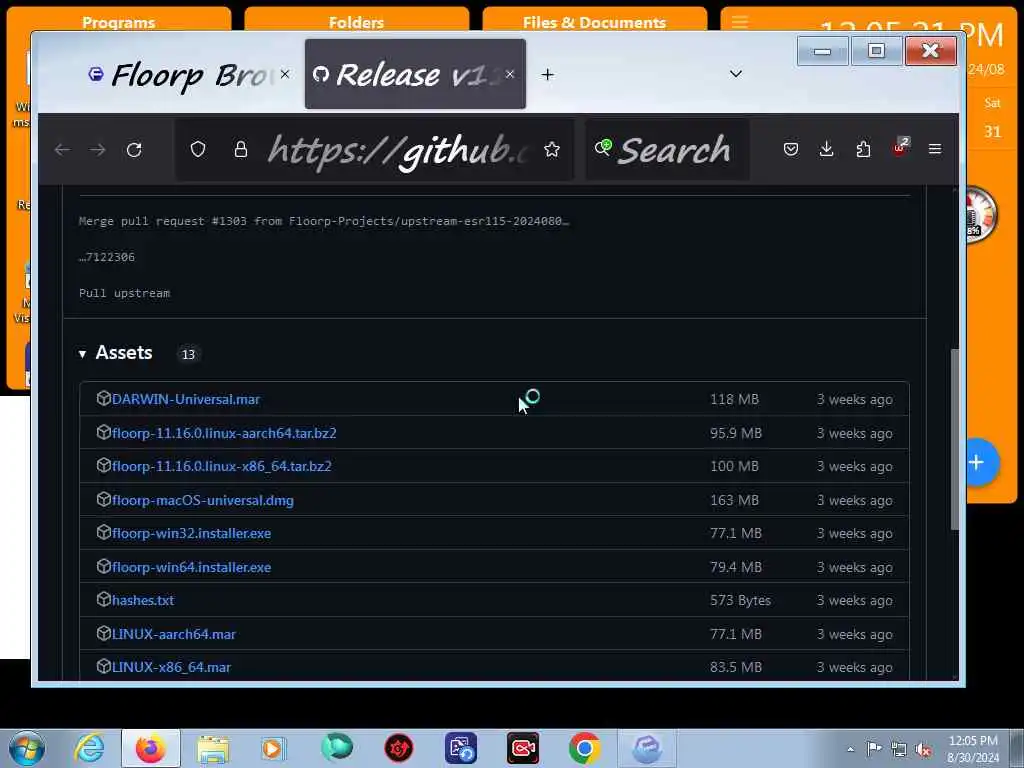Download DARWIN-Universal.mar
Image resolution: width=1024 pixels, height=768 pixels.
click(x=185, y=399)
